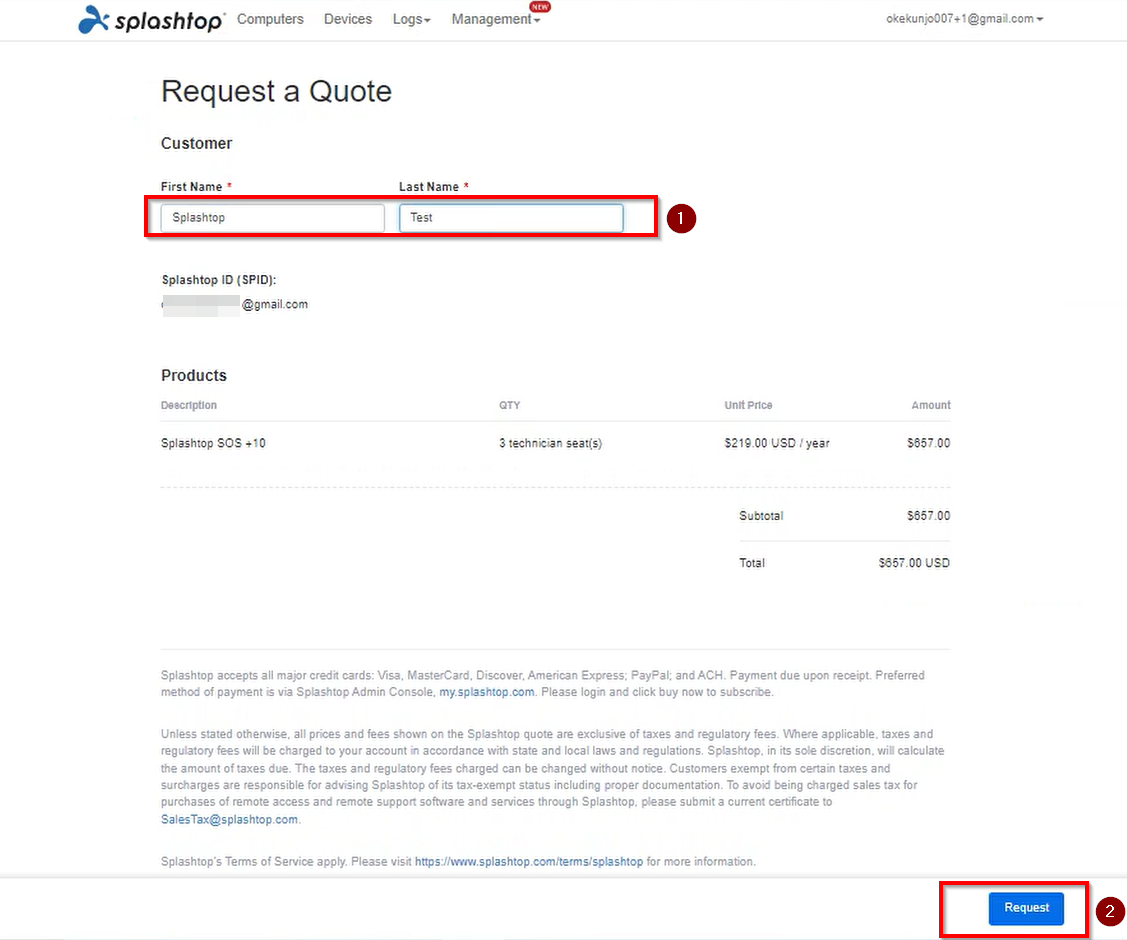Open the my.splashtop.com link
The height and width of the screenshot is (940, 1127).
point(487,692)
